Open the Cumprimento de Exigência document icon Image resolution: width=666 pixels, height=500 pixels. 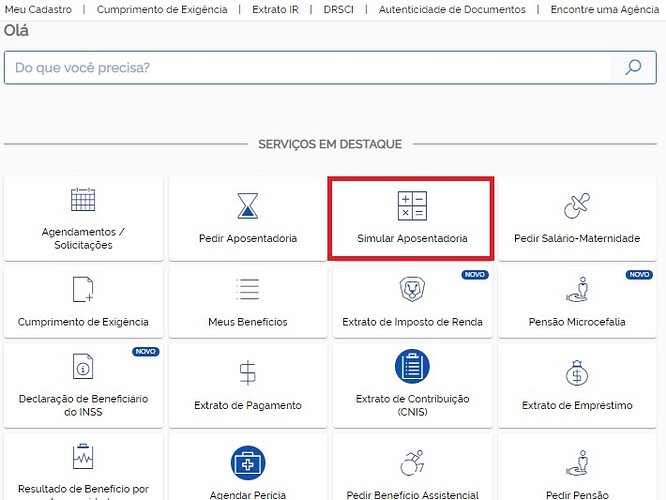(83, 289)
